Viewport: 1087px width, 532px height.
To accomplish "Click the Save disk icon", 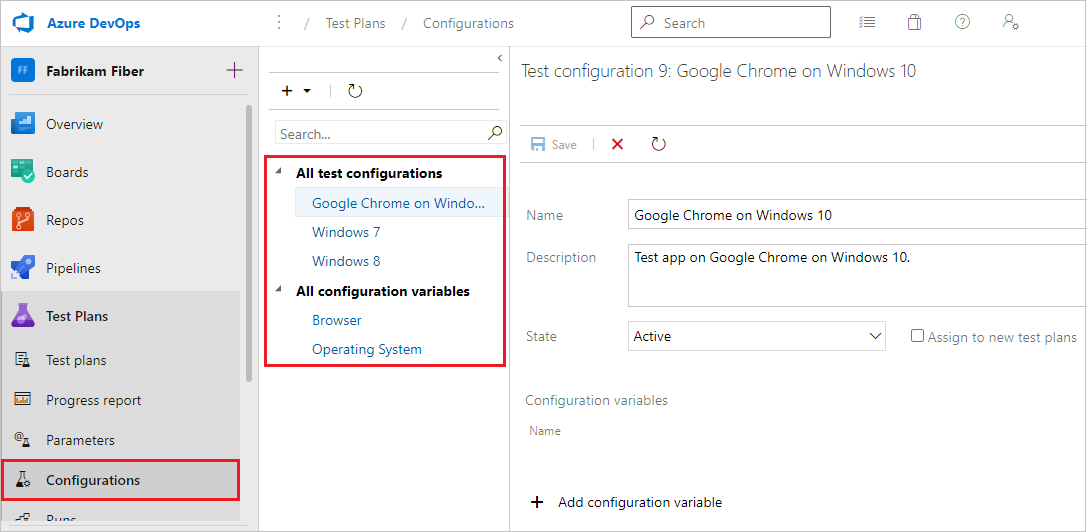I will coord(539,144).
